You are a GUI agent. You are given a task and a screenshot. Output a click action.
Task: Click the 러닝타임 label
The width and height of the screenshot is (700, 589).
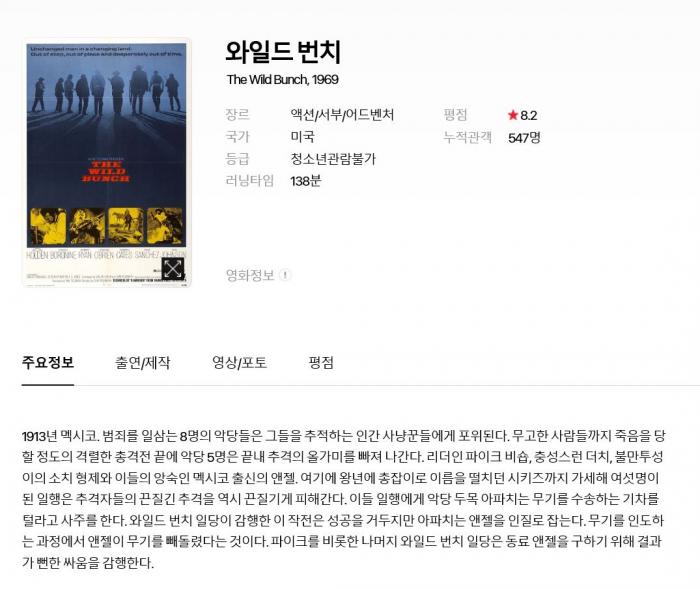[x=250, y=181]
